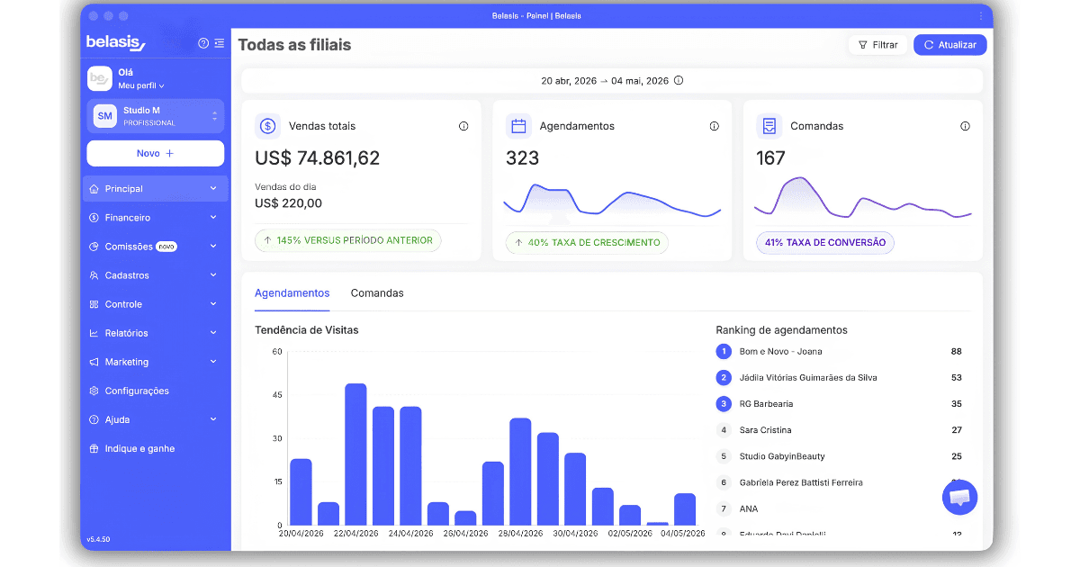This screenshot has width=1080, height=567.
Task: Expand the Meu perfil dropdown
Action: pyautogui.click(x=141, y=86)
